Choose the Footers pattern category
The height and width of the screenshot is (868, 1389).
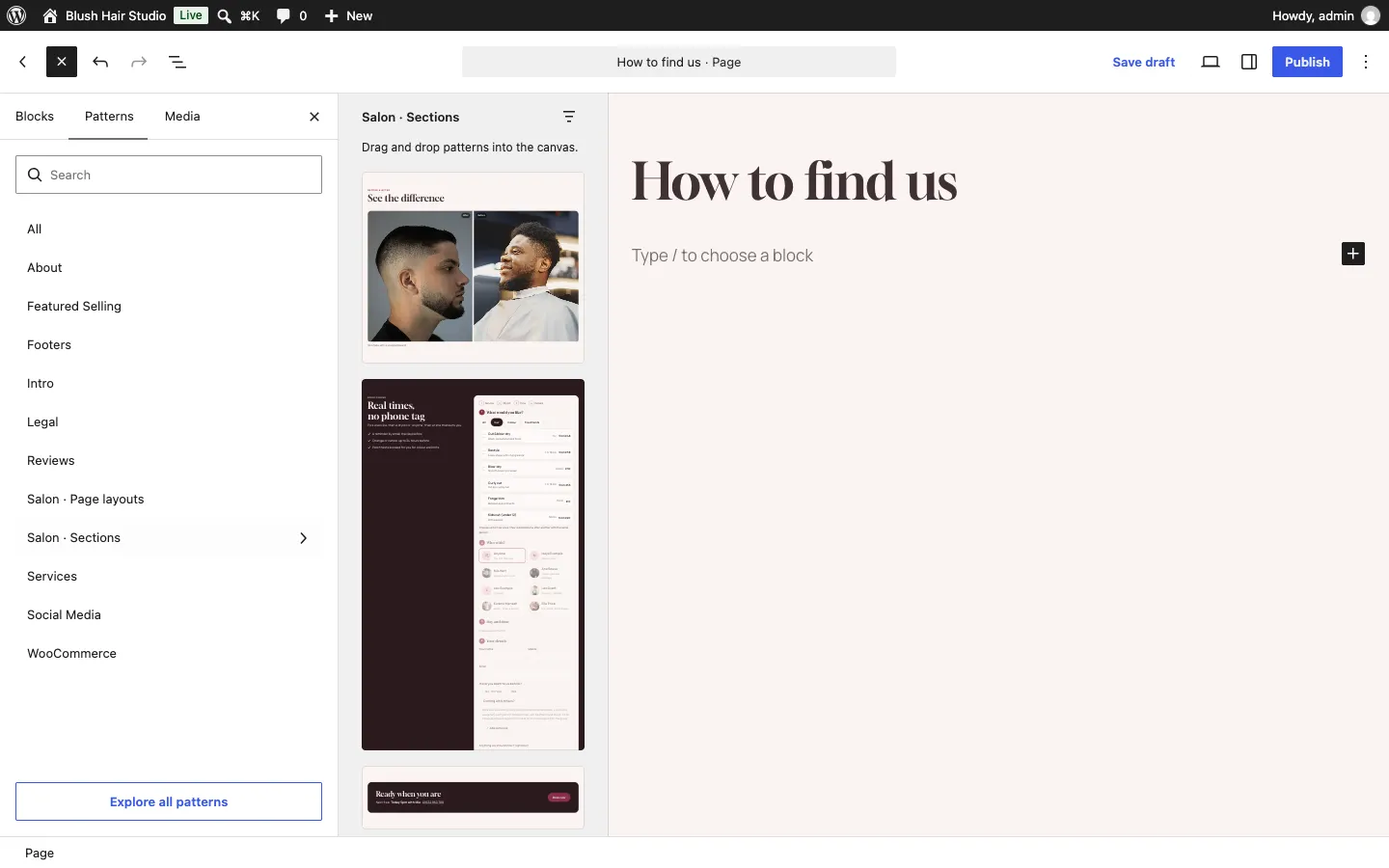(x=169, y=344)
